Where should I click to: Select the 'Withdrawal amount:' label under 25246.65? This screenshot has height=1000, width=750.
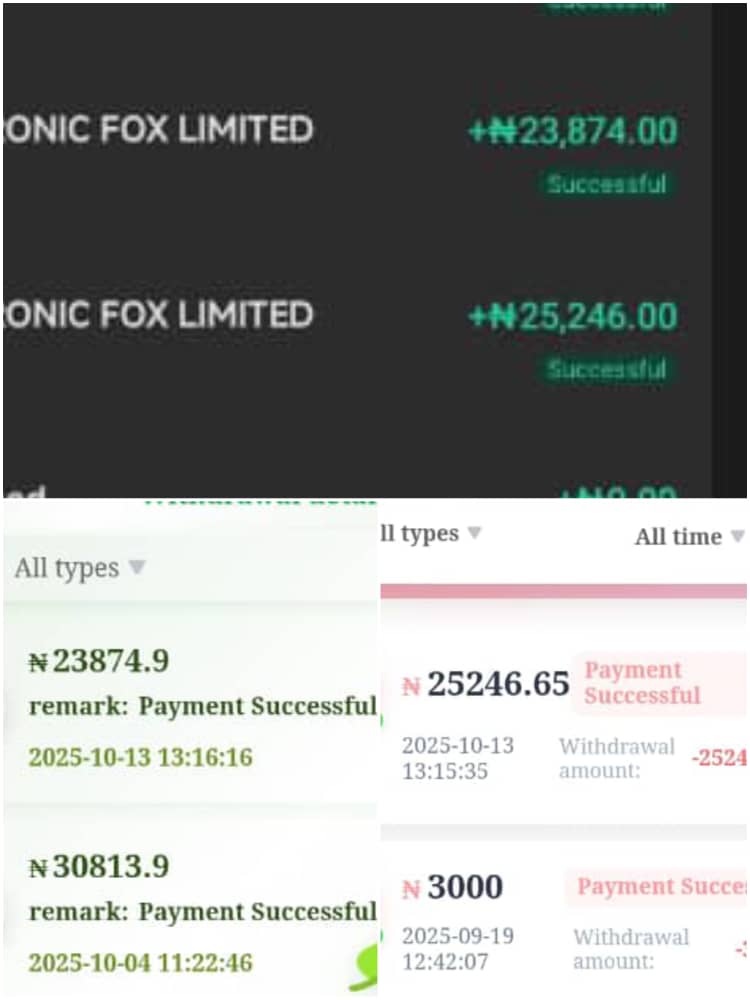[617, 758]
